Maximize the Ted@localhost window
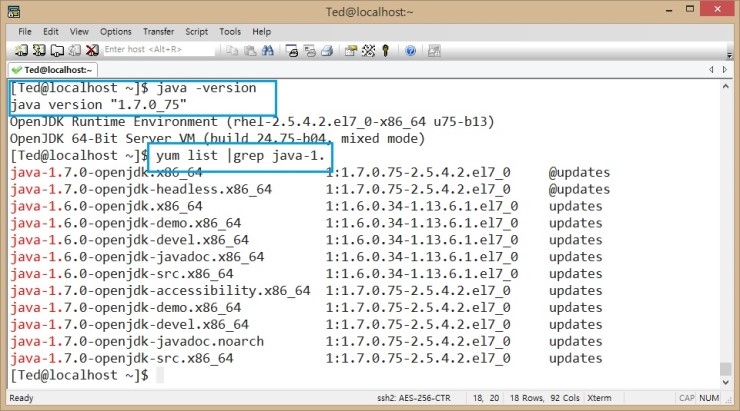This screenshot has width=740, height=411. pyautogui.click(x=690, y=9)
